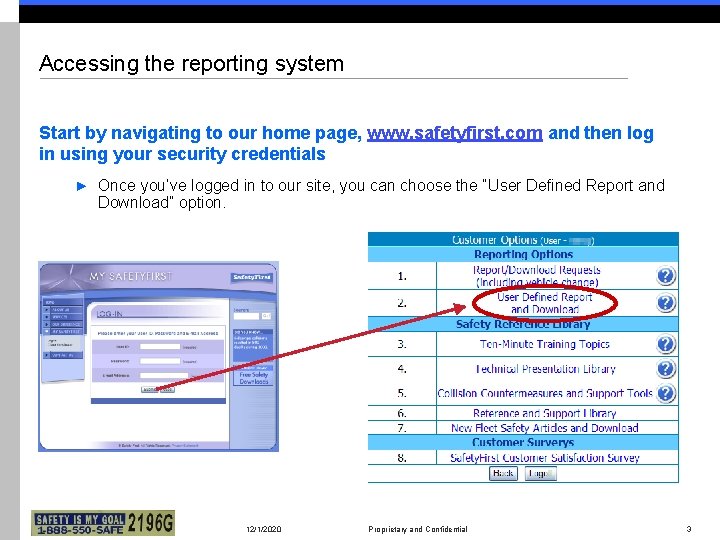Image resolution: width=720 pixels, height=540 pixels.
Task: Click the date 12/1/2020 in footer
Action: 264,529
